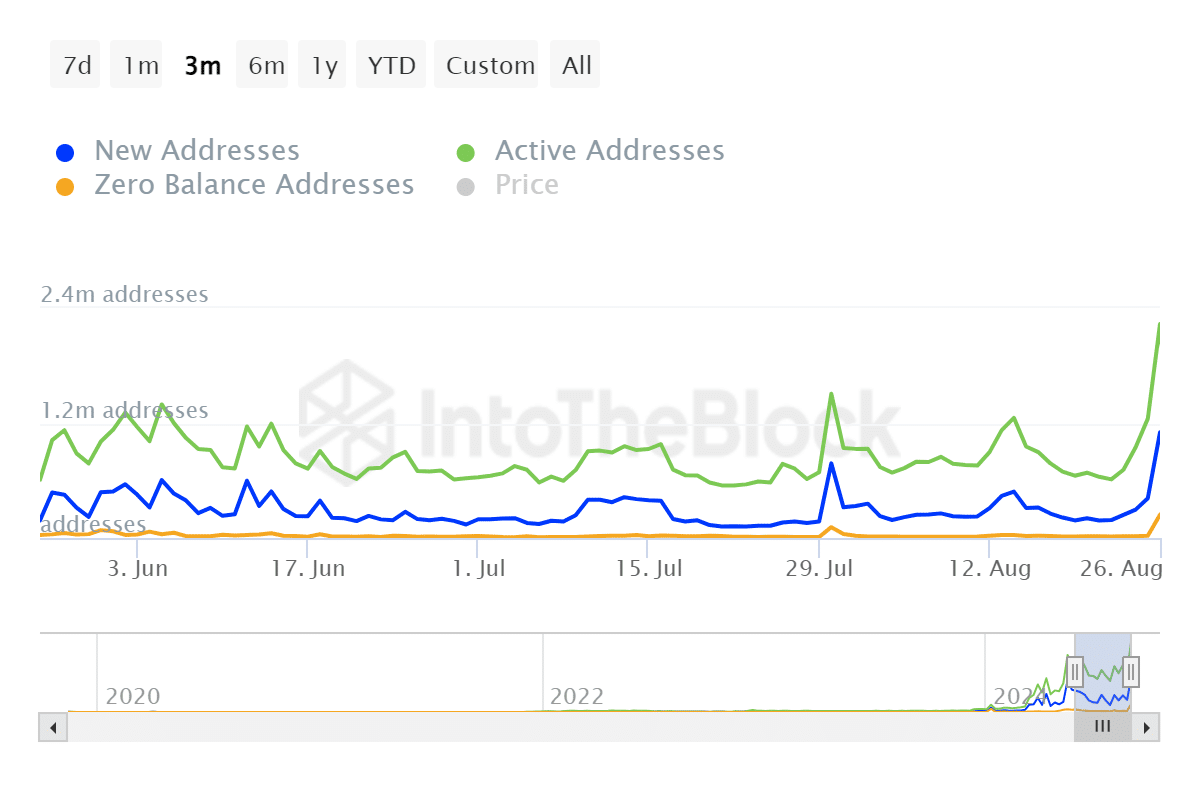Enable the Price series
The width and height of the screenshot is (1200, 800).
(x=527, y=185)
